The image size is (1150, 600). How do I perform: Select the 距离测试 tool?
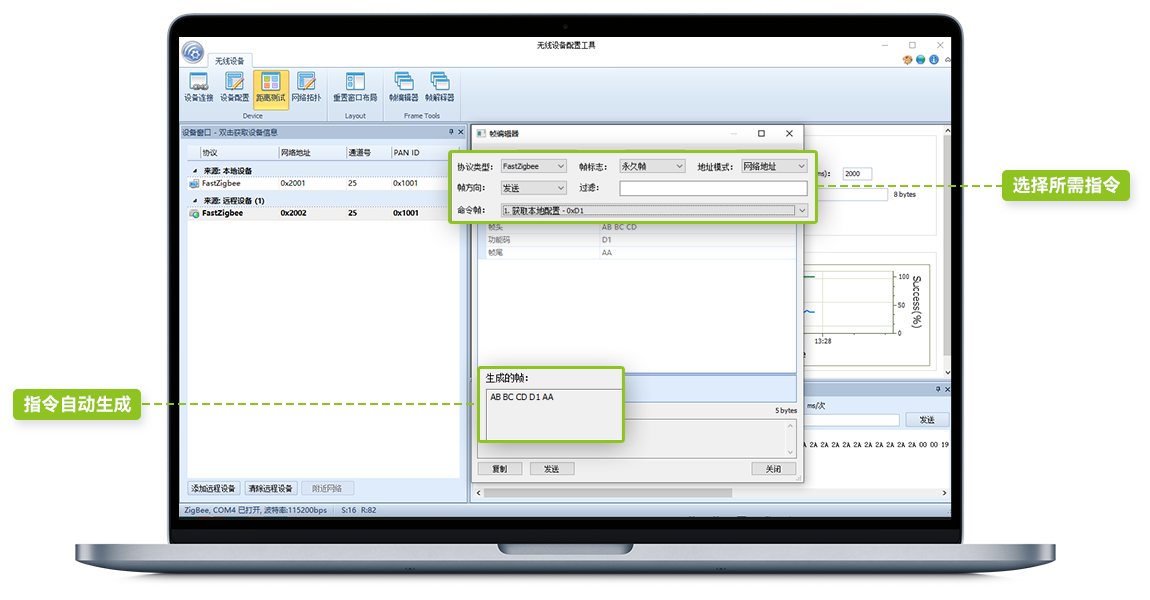click(x=270, y=87)
